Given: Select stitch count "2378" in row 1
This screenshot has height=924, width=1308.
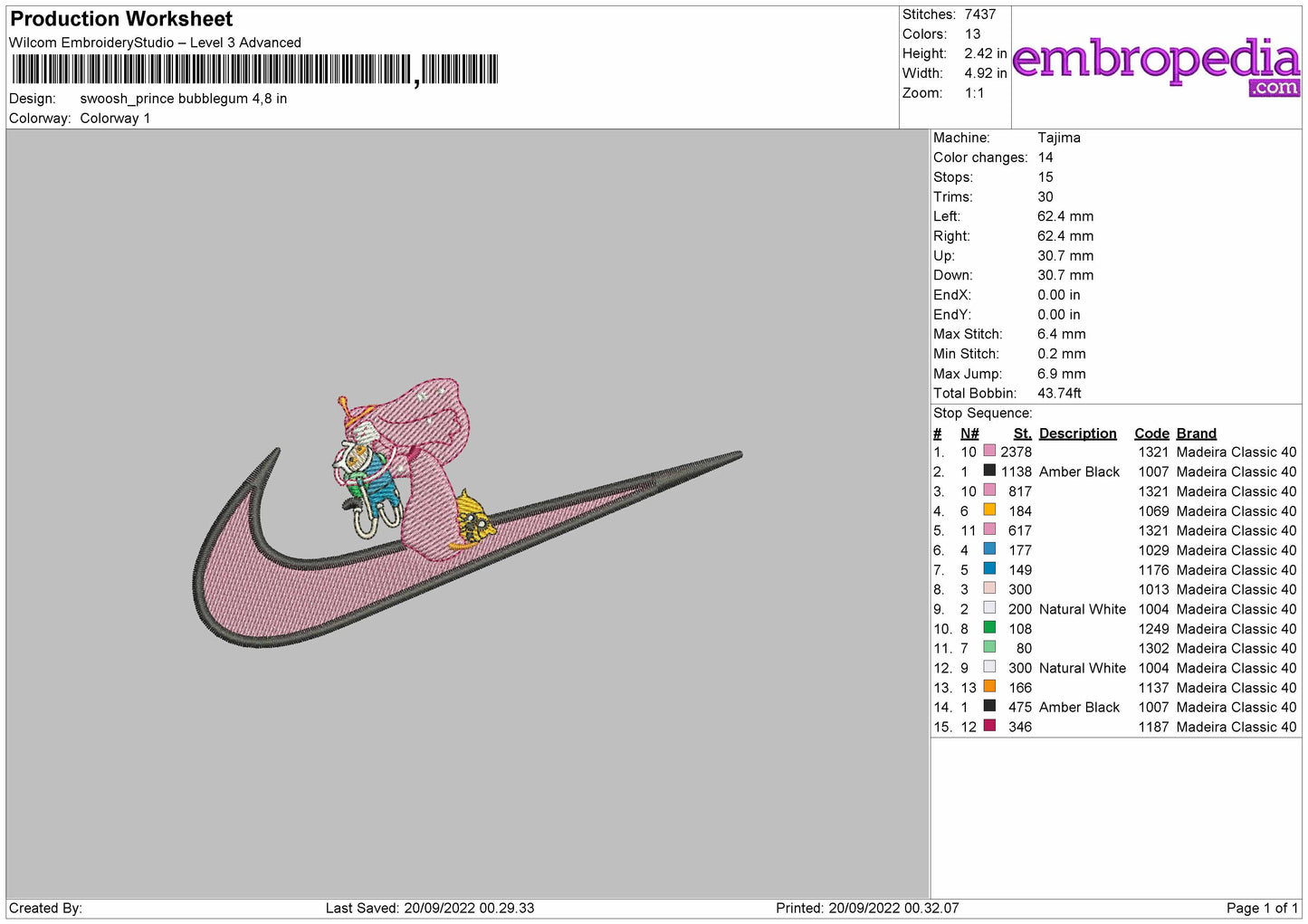Looking at the screenshot, I should [1016, 452].
